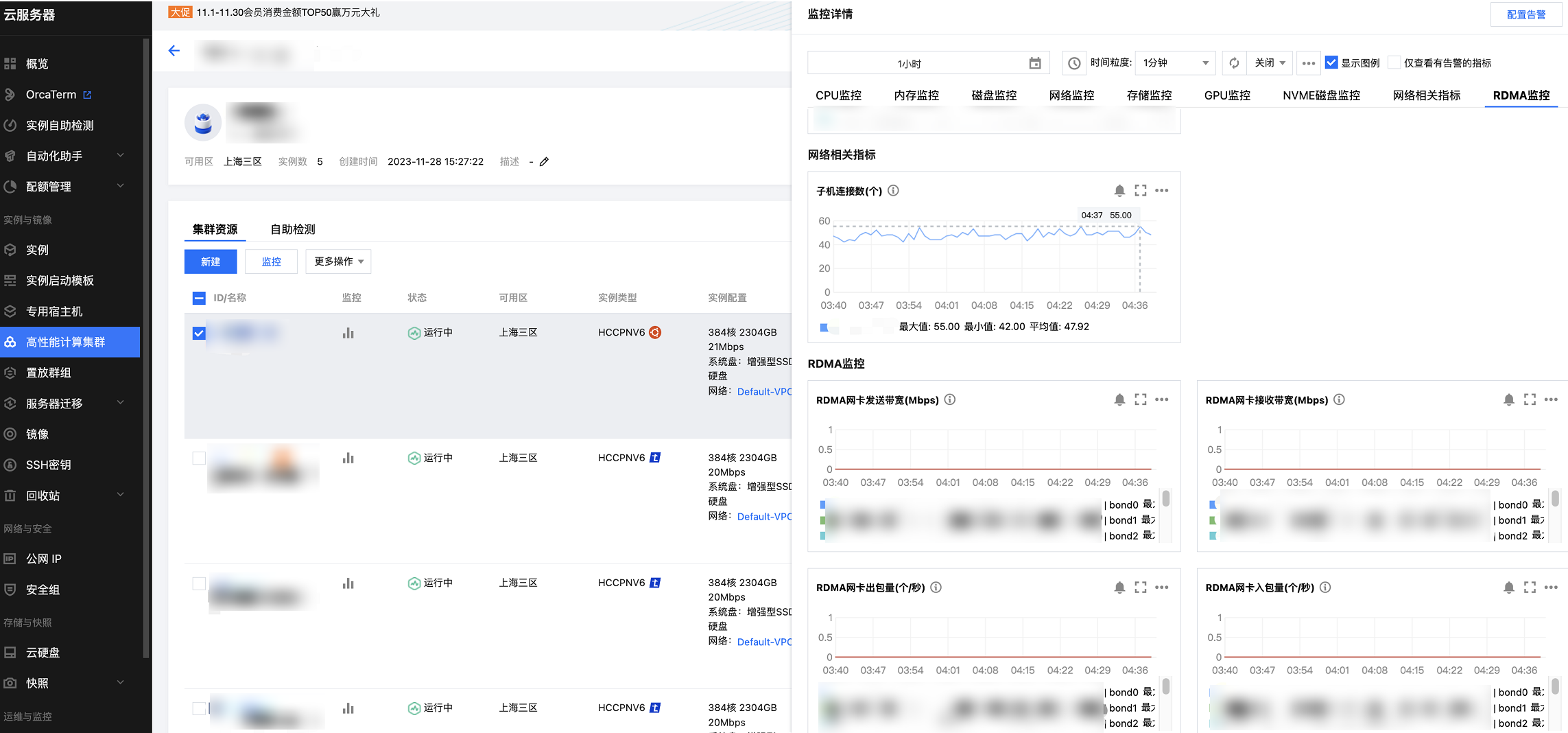Click the back arrow icon
1568x733 pixels.
[174, 51]
